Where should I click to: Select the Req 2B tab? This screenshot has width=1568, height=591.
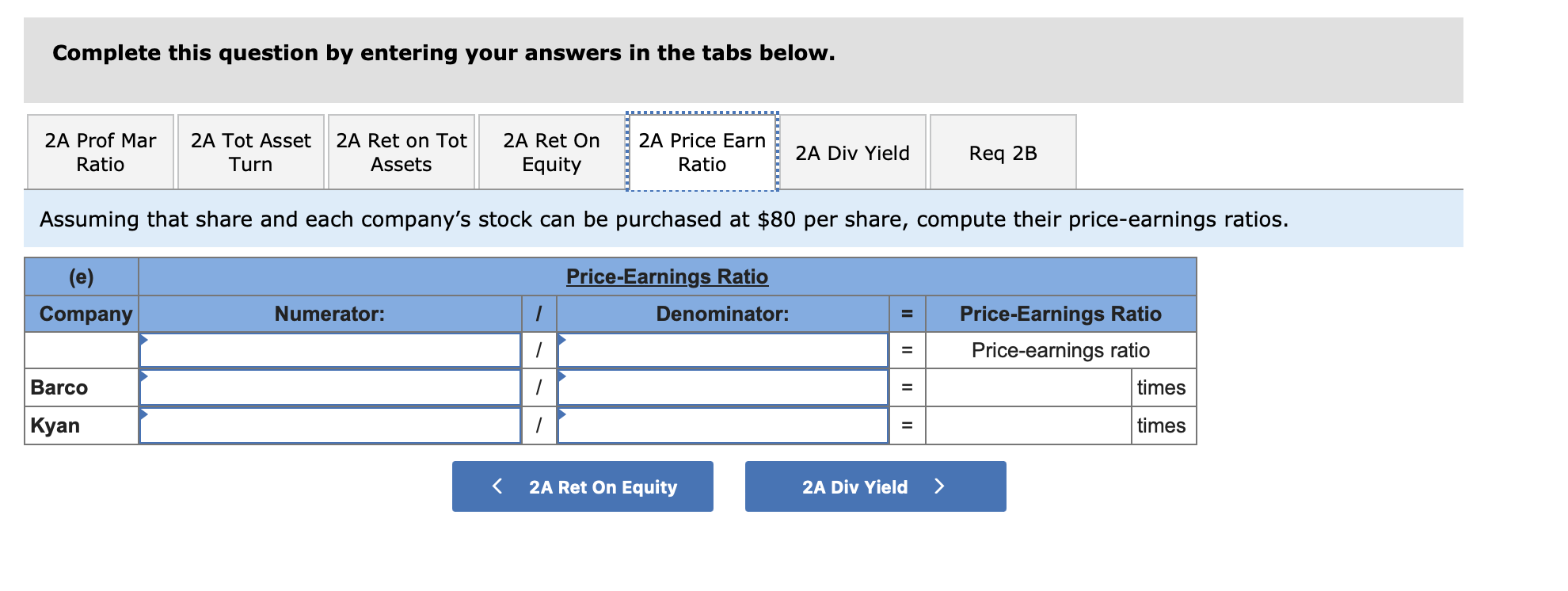(1003, 152)
